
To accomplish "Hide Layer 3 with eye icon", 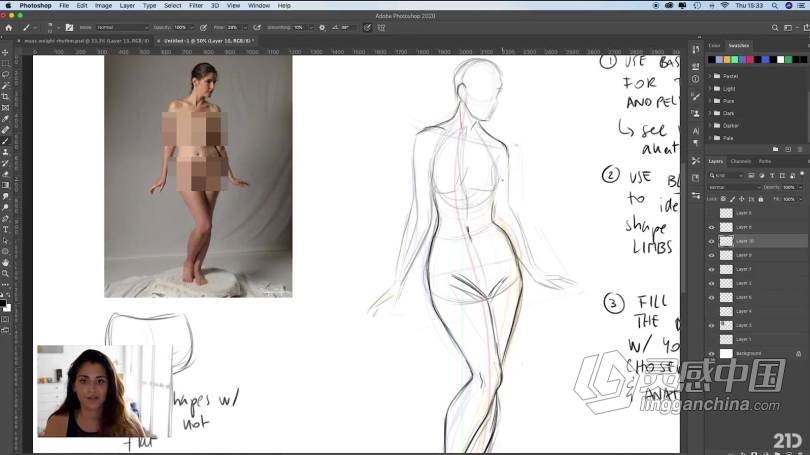I will click(x=711, y=326).
